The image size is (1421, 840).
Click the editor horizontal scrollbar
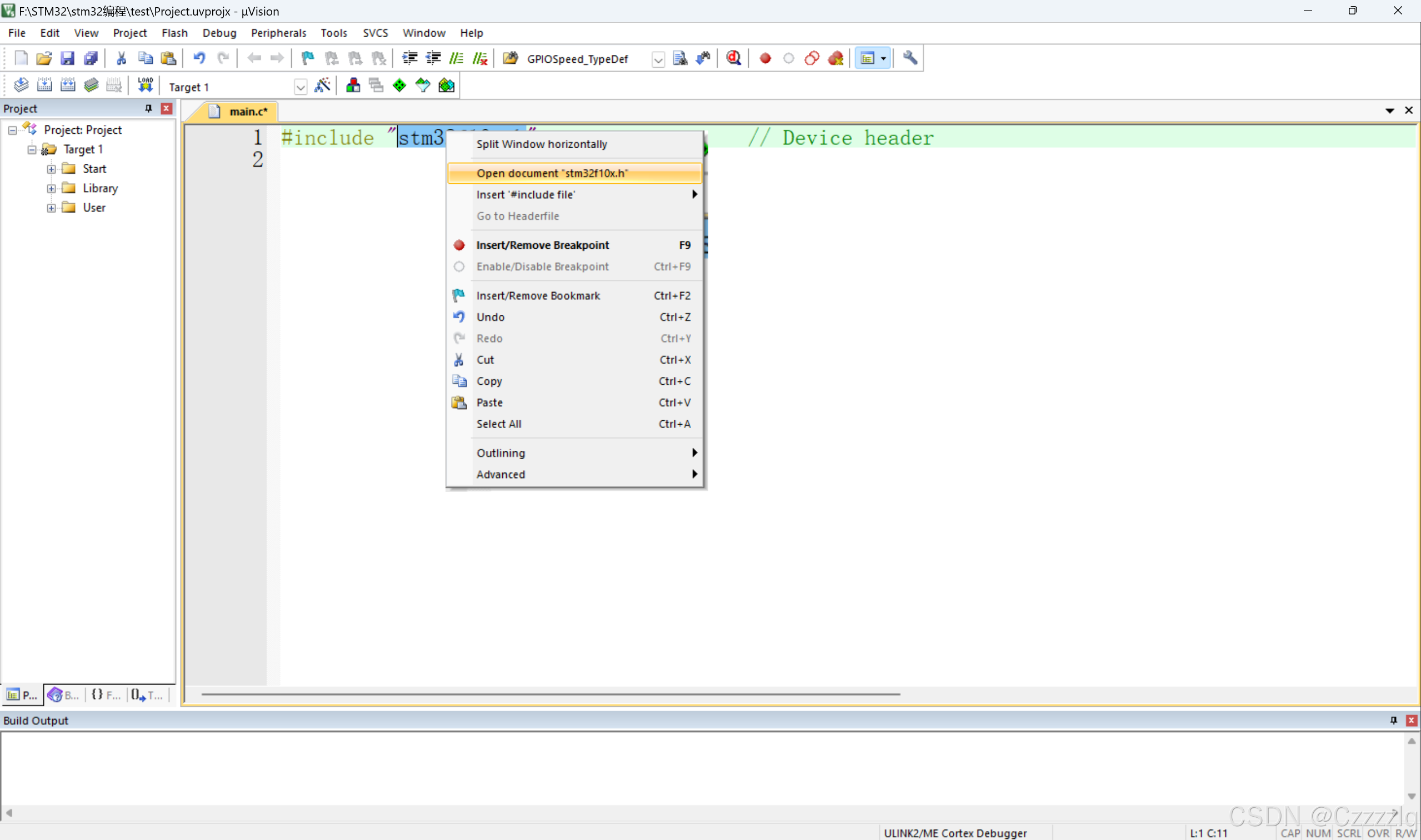(x=550, y=694)
